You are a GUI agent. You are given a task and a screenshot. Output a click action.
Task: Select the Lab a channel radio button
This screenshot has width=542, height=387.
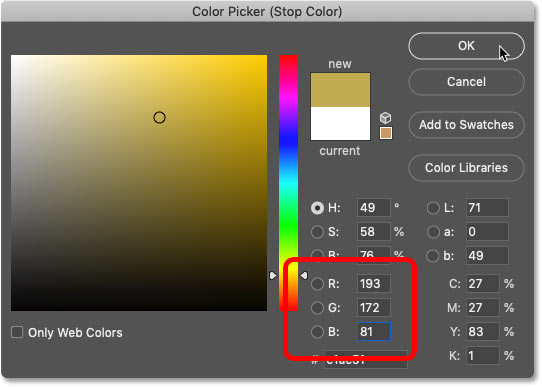(433, 232)
